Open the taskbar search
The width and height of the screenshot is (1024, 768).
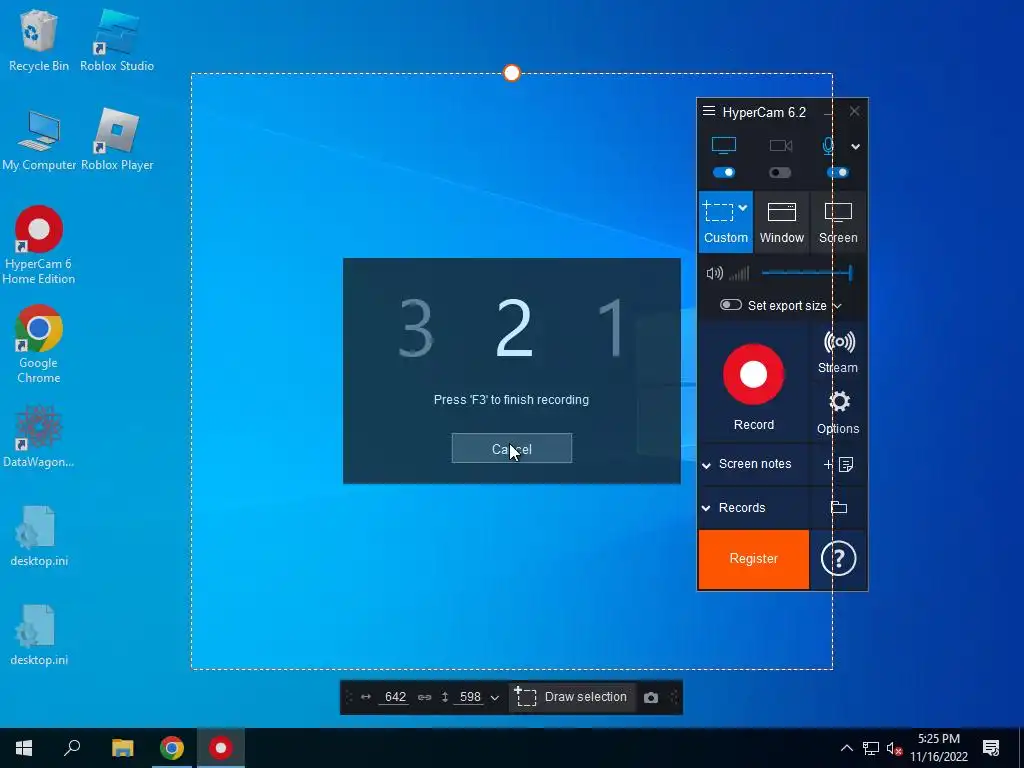pyautogui.click(x=72, y=748)
